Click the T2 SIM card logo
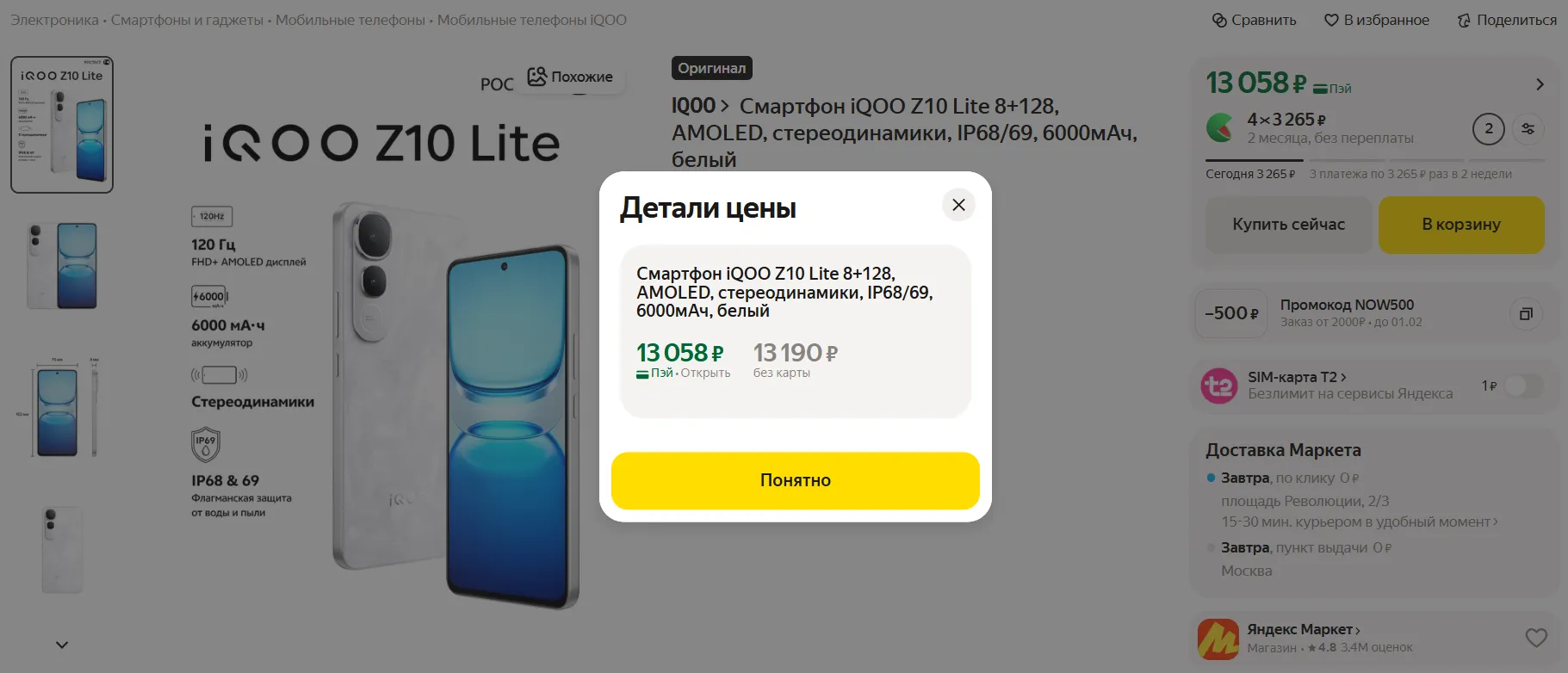 click(x=1219, y=386)
